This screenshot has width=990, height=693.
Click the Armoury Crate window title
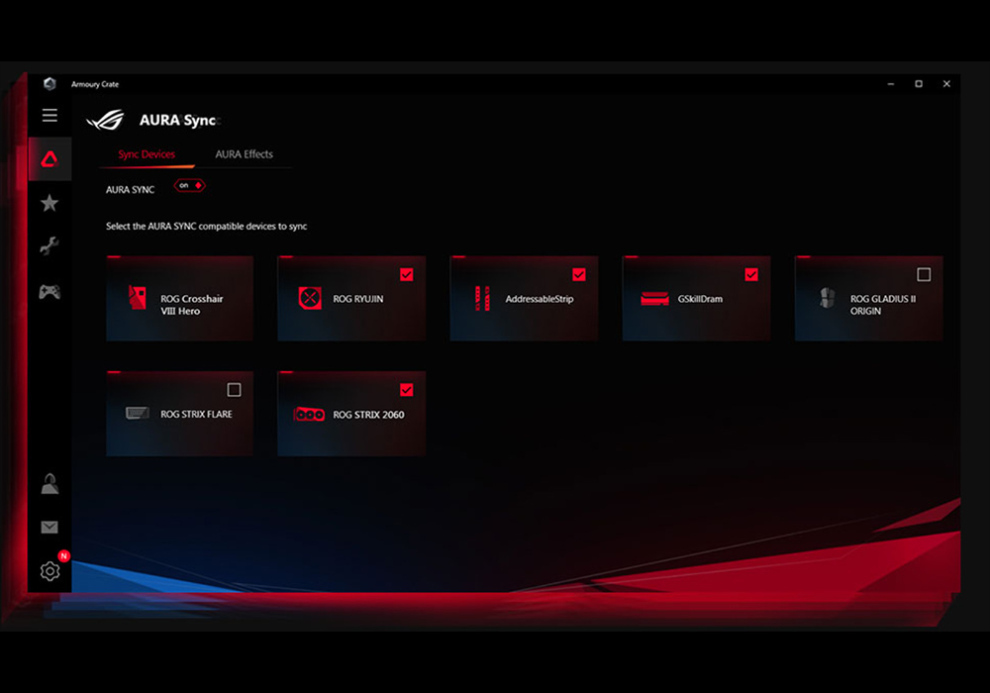[95, 84]
